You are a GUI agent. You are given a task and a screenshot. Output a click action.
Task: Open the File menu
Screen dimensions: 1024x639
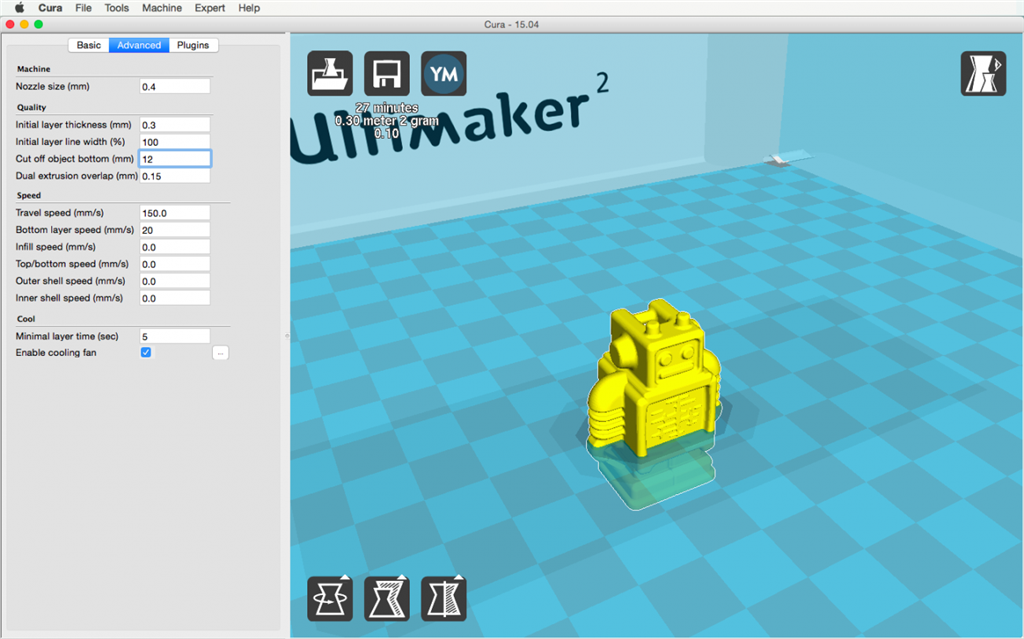[x=83, y=8]
